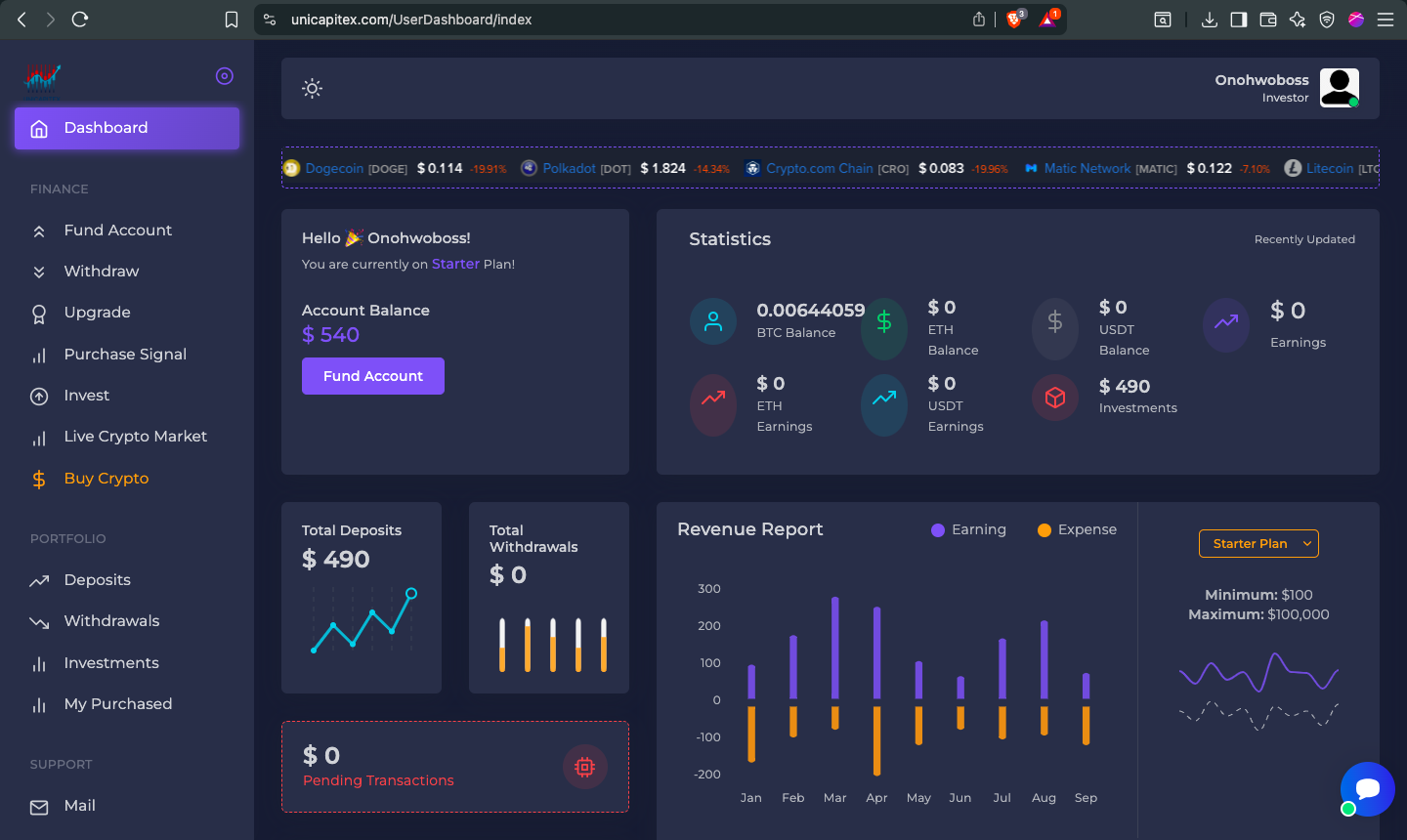Click the Brave Shields lion icon

pos(1014,20)
